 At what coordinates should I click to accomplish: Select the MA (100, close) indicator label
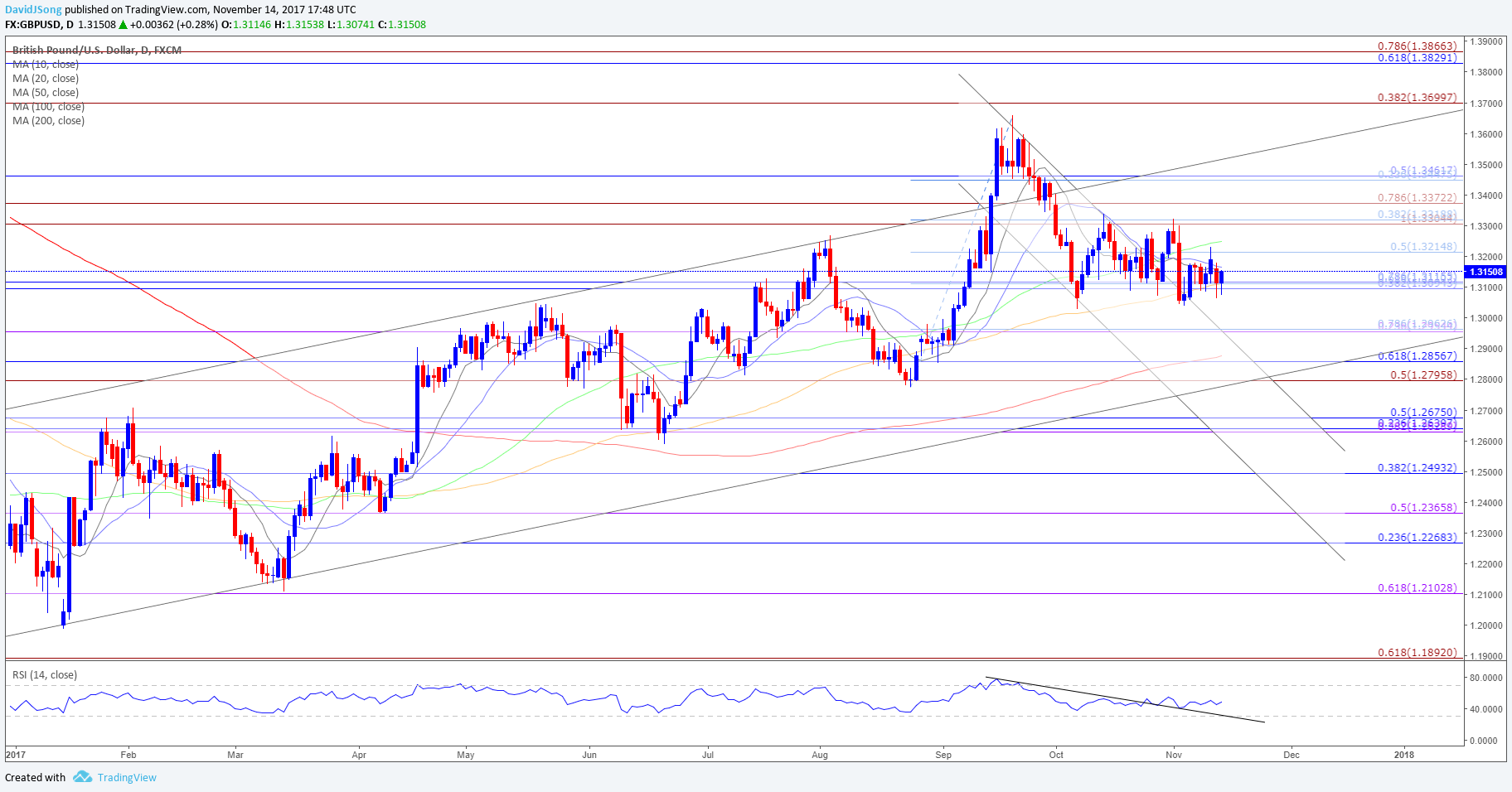(x=48, y=106)
